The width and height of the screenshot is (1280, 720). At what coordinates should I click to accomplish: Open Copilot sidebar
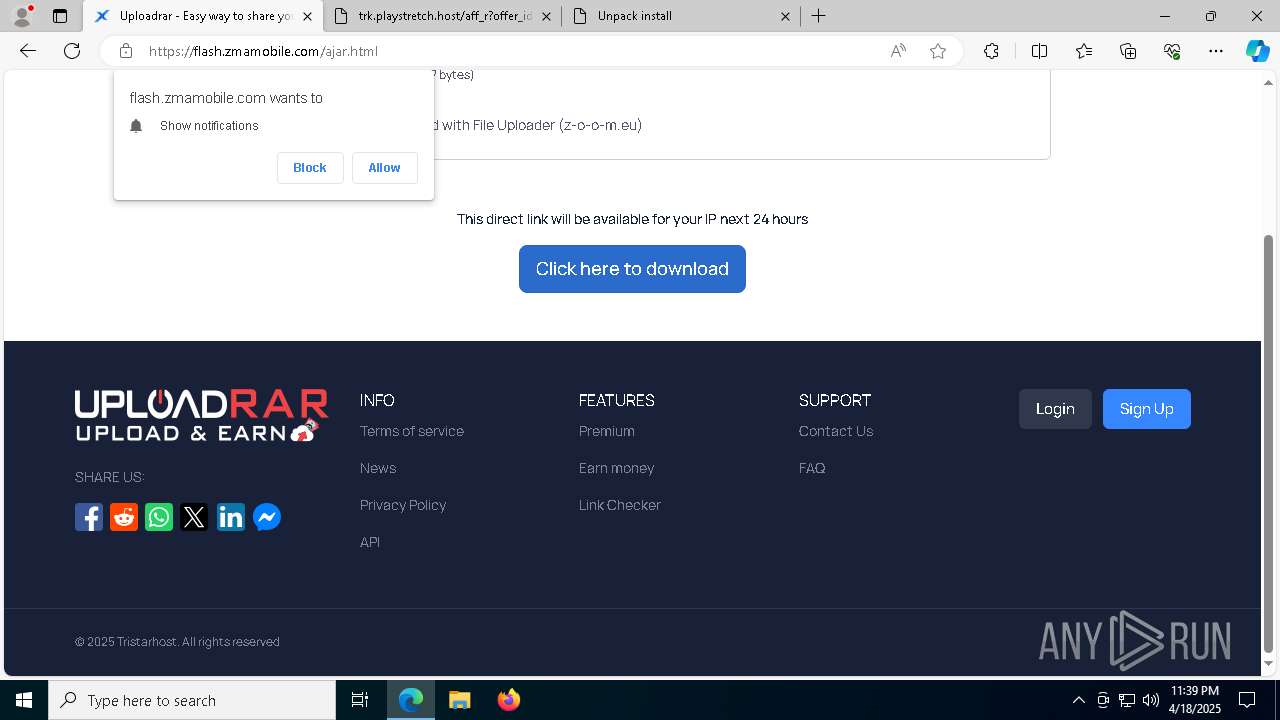(x=1257, y=51)
